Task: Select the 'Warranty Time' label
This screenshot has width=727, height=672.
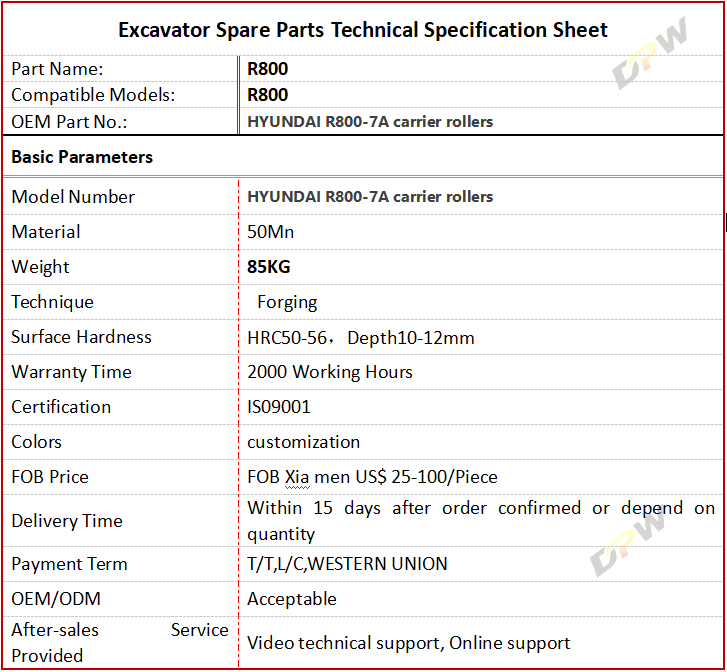Action: point(71,372)
